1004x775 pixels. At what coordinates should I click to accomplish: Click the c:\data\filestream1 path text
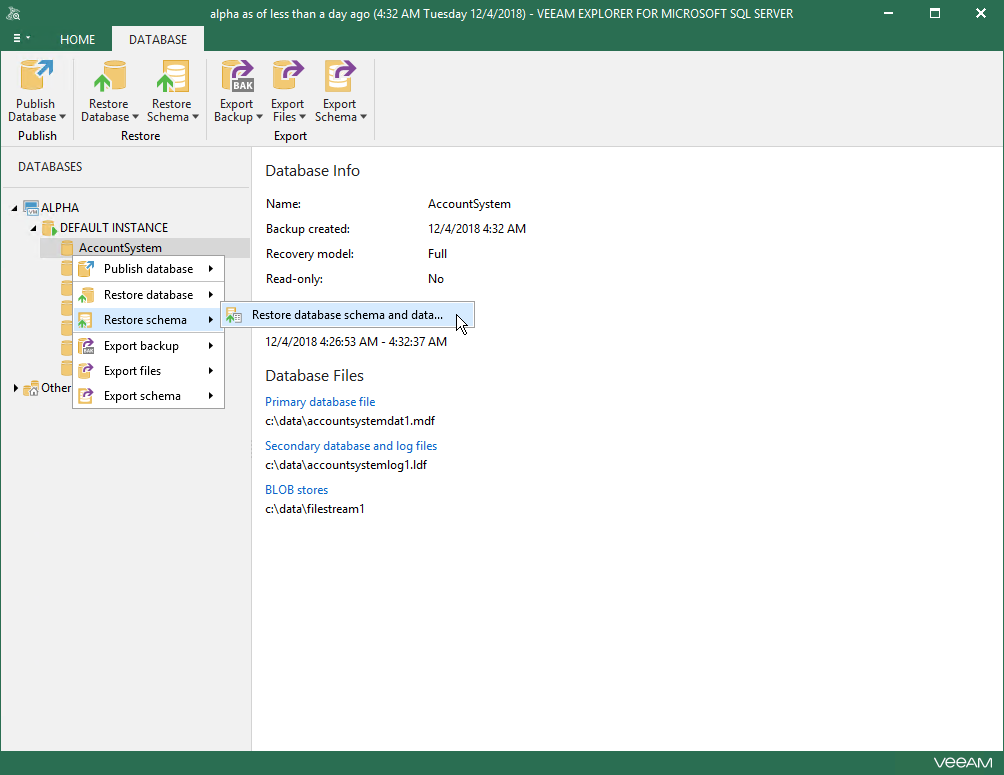pyautogui.click(x=315, y=509)
